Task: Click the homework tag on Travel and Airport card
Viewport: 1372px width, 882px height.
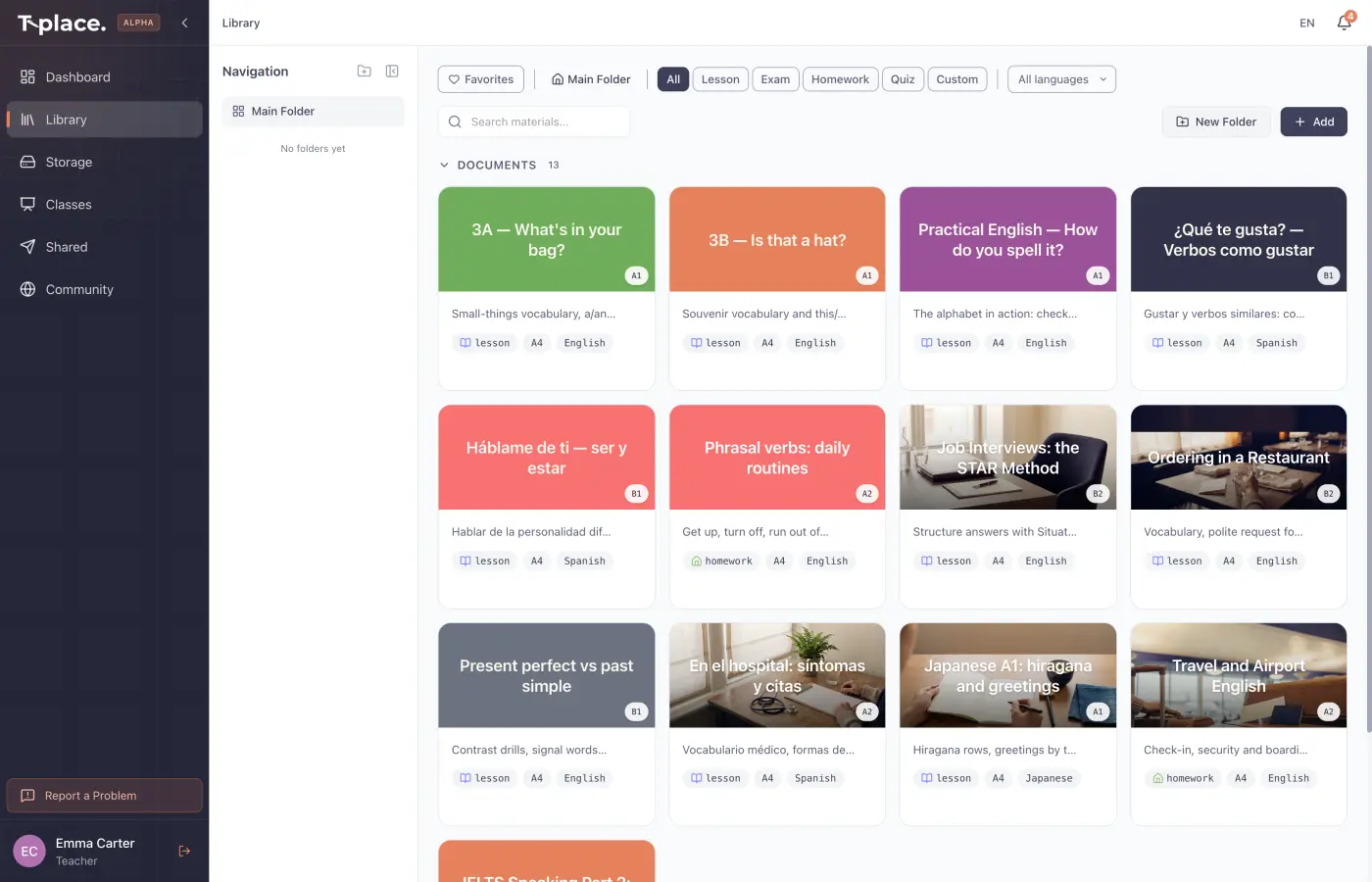Action: [x=1183, y=779]
